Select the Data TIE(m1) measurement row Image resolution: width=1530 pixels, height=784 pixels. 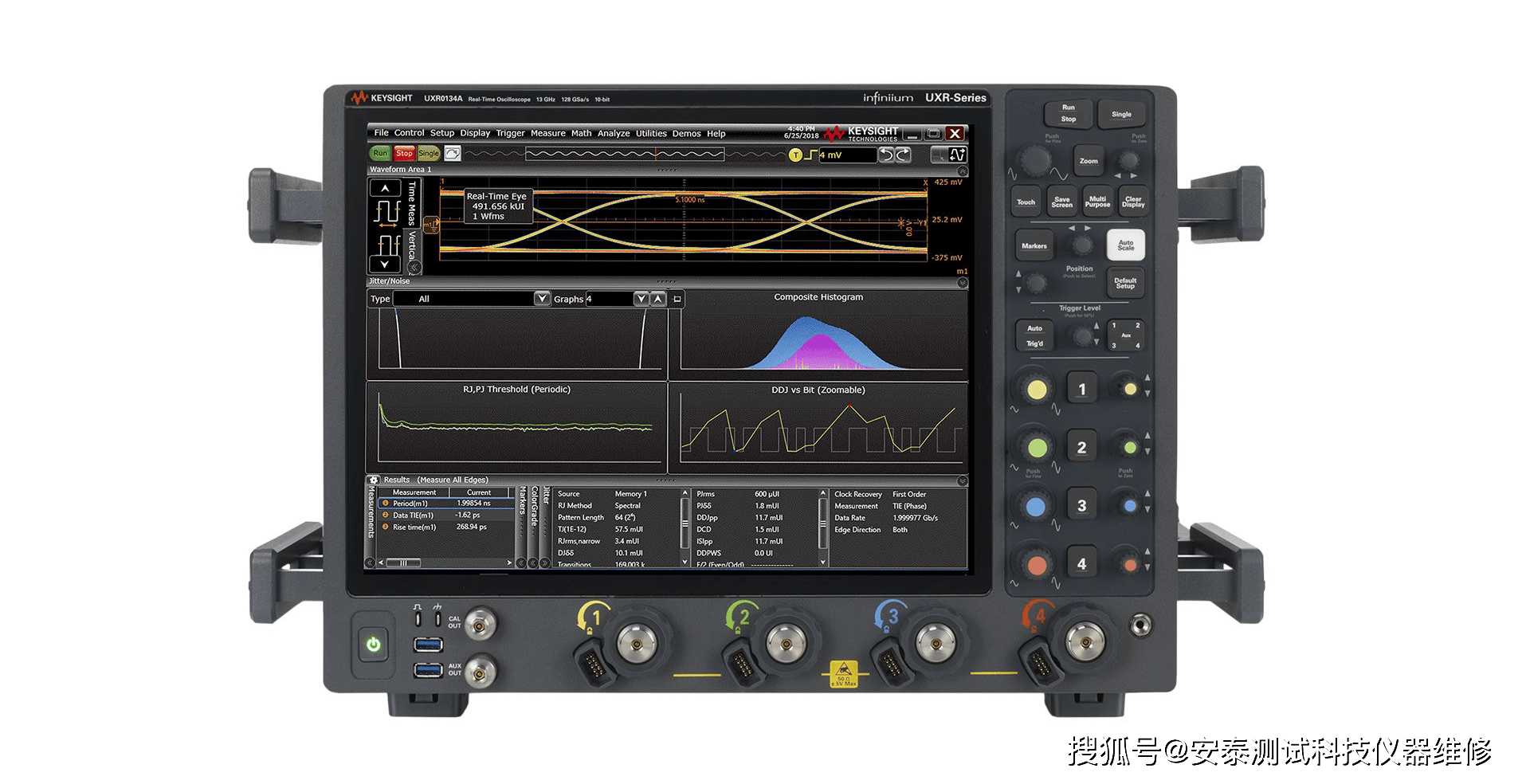click(446, 515)
